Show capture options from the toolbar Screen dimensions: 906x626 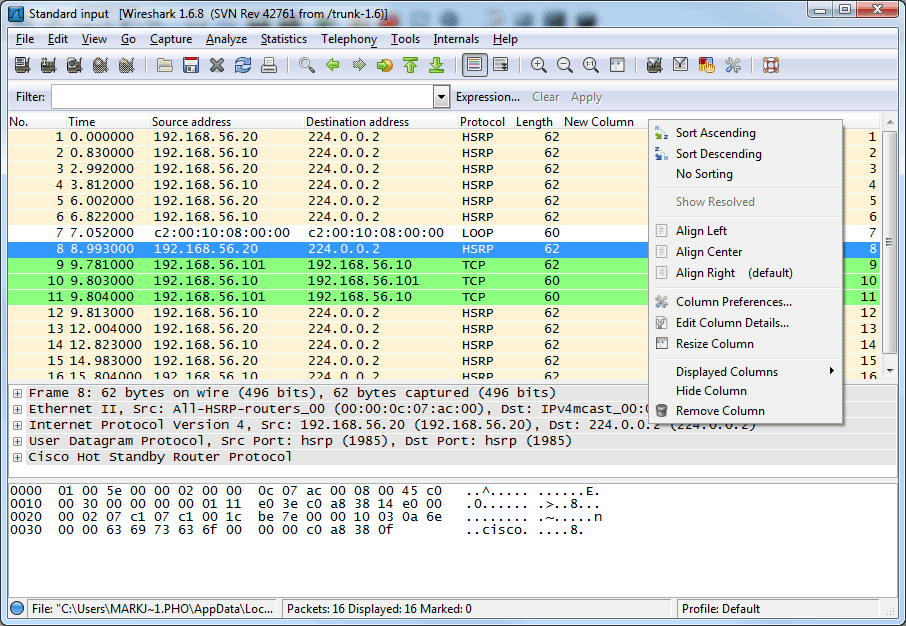49,65
